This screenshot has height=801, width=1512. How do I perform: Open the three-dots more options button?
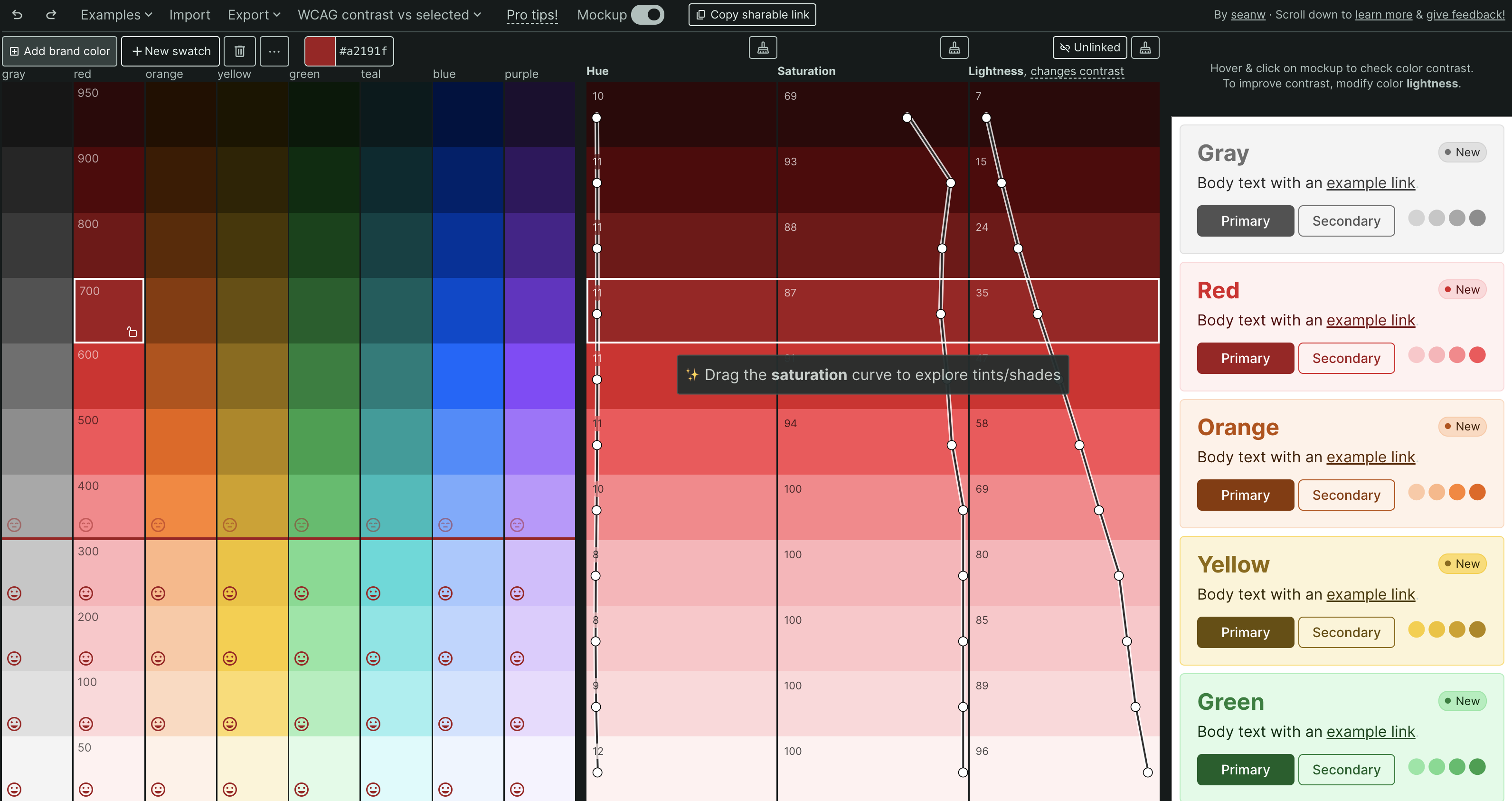pos(274,51)
